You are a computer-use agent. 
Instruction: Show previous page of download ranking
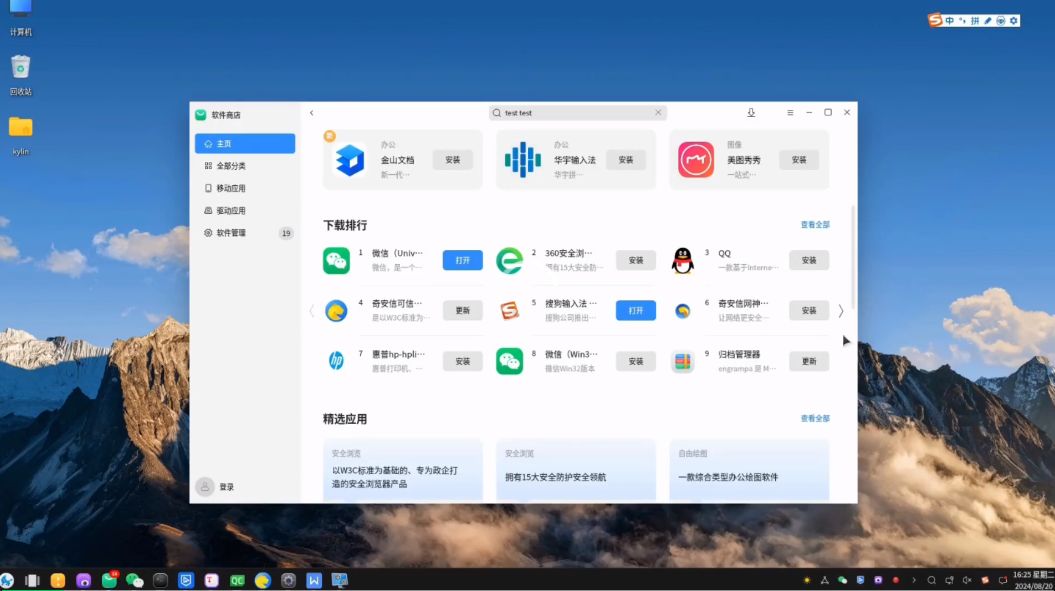point(311,311)
